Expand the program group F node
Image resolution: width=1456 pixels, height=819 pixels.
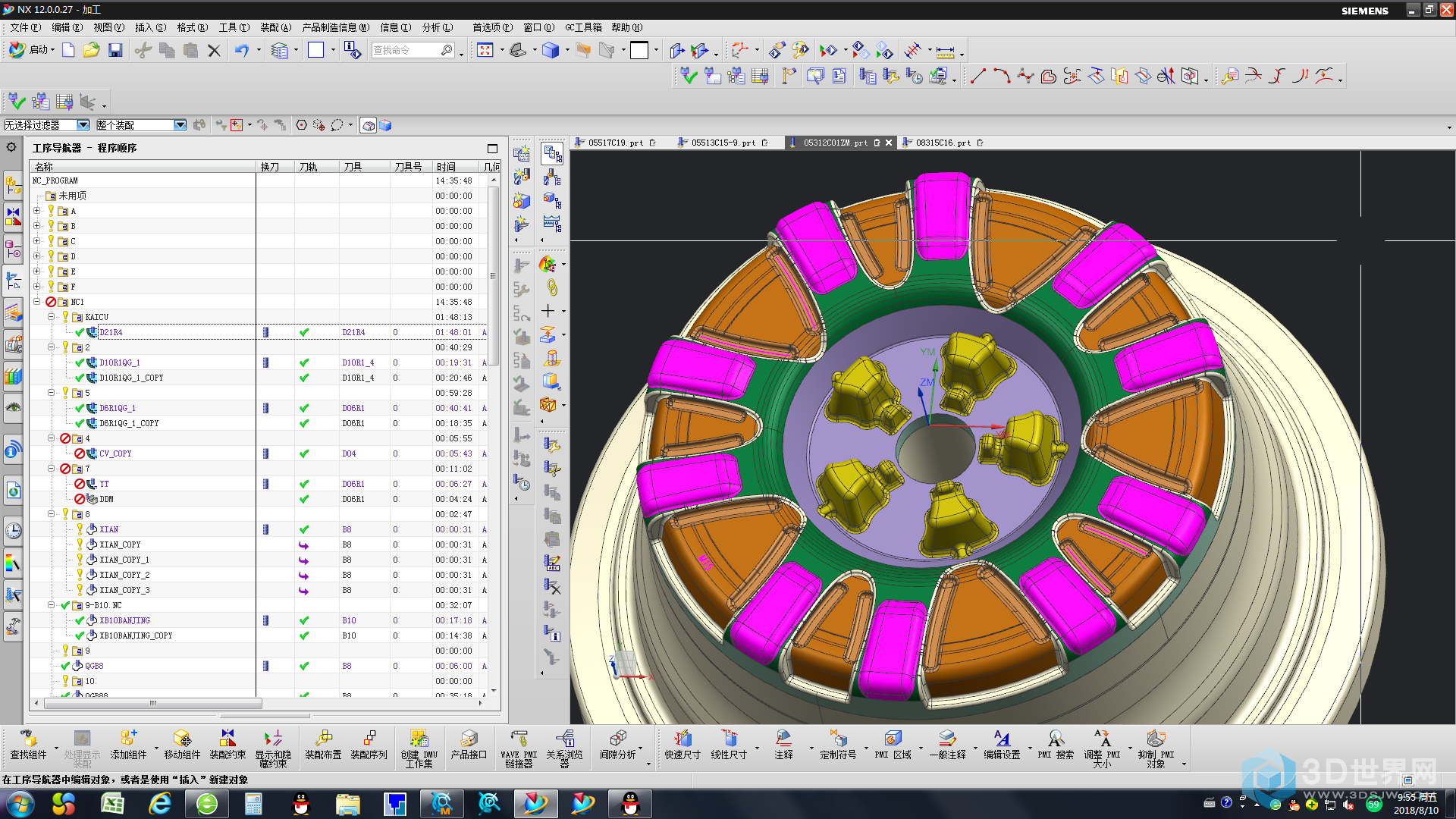coord(36,287)
